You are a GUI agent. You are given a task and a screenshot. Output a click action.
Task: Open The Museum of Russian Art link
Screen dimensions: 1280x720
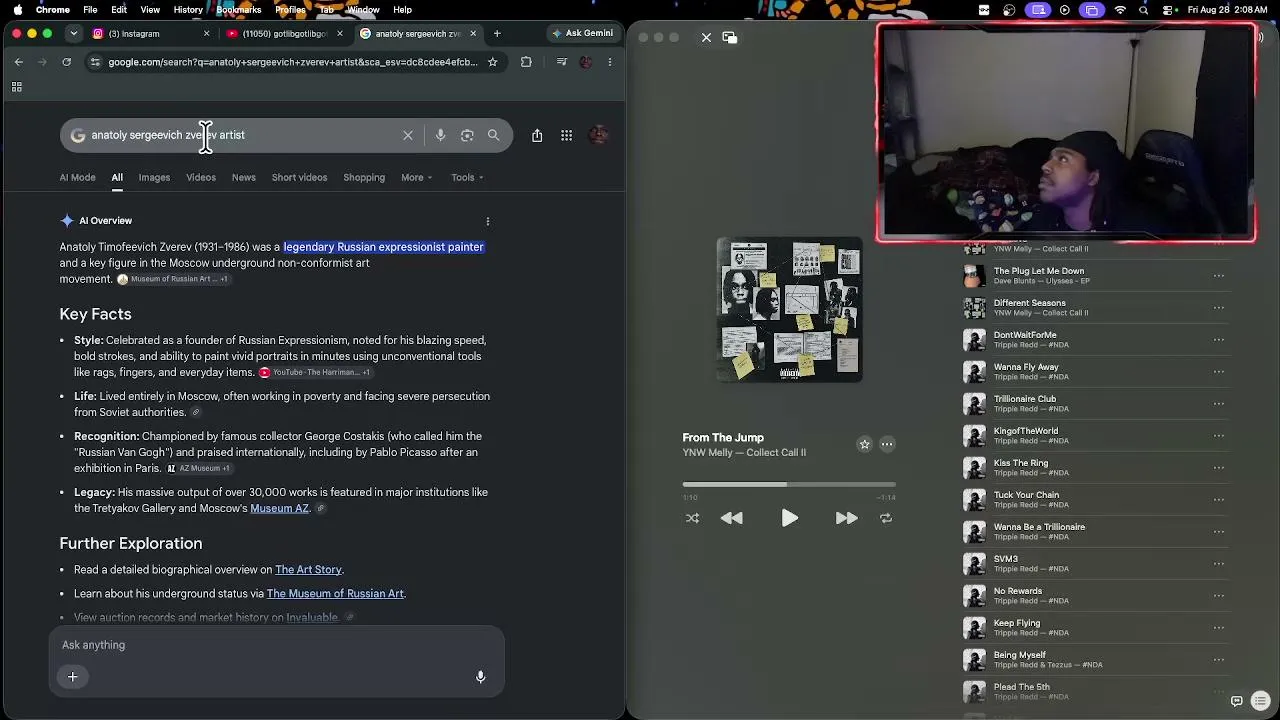(x=335, y=594)
